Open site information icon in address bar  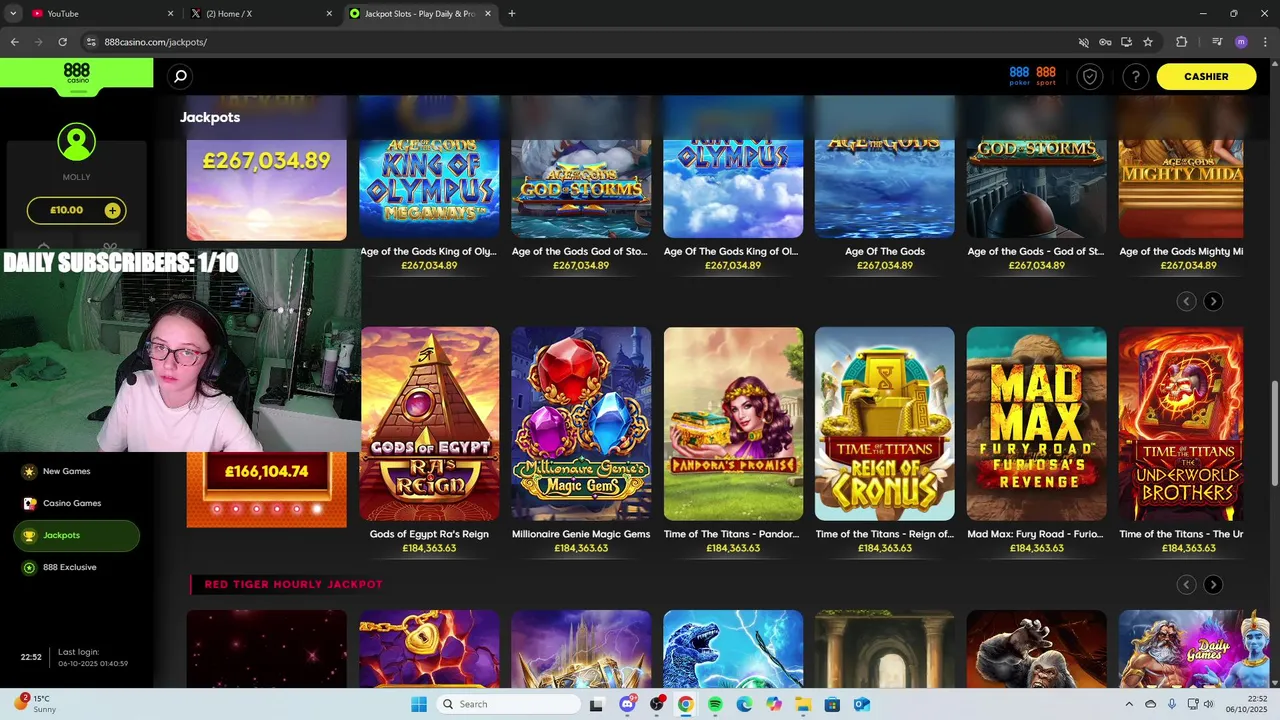click(x=91, y=42)
